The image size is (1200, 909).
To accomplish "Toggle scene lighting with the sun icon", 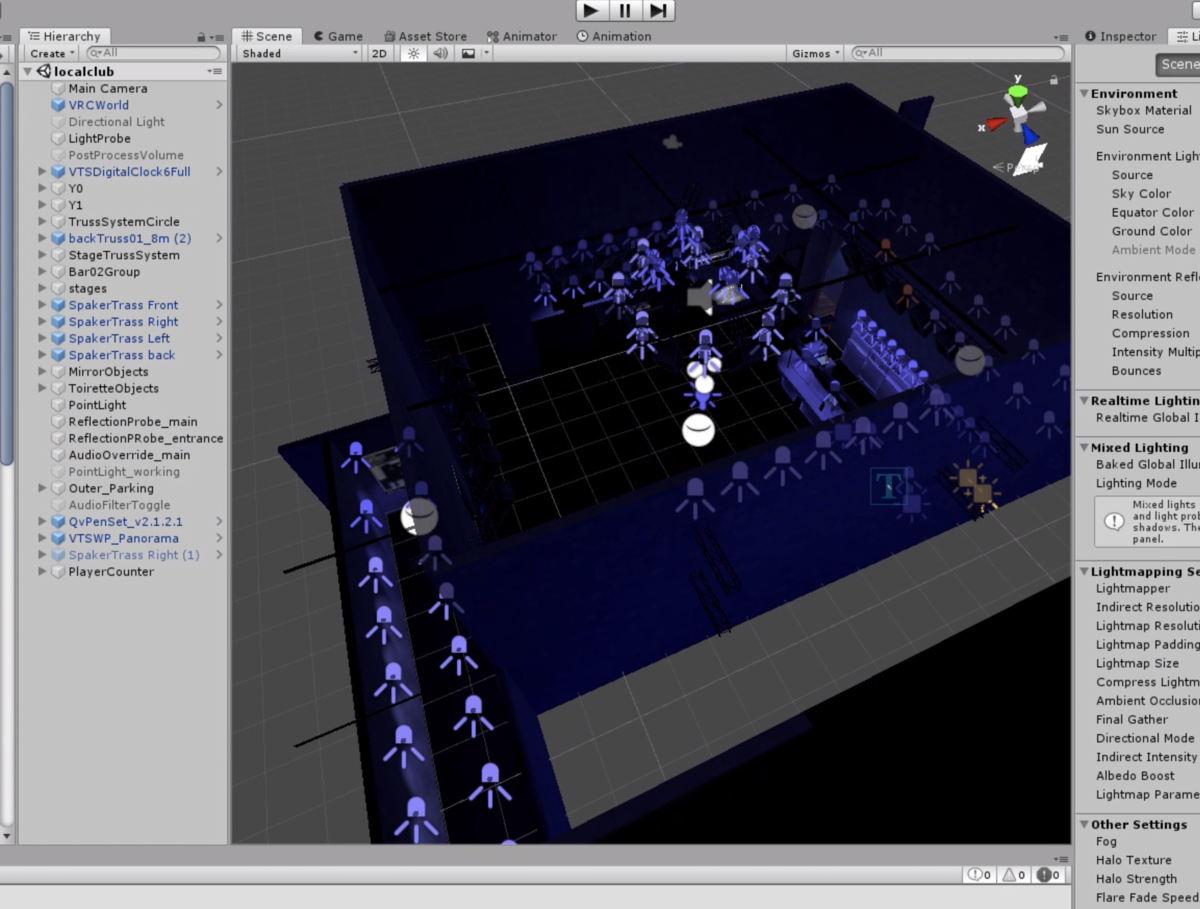I will (x=412, y=53).
